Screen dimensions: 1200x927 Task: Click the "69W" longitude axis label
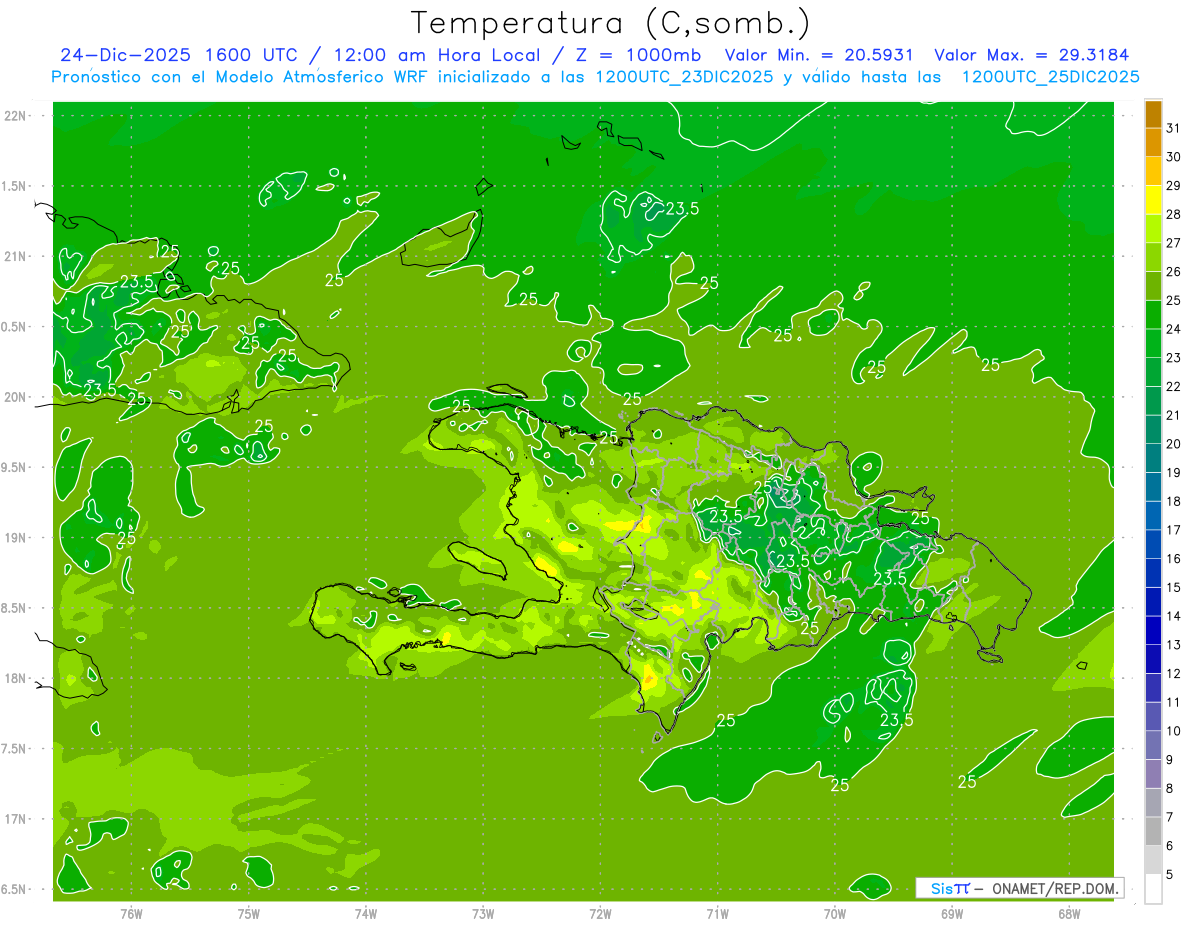[952, 913]
